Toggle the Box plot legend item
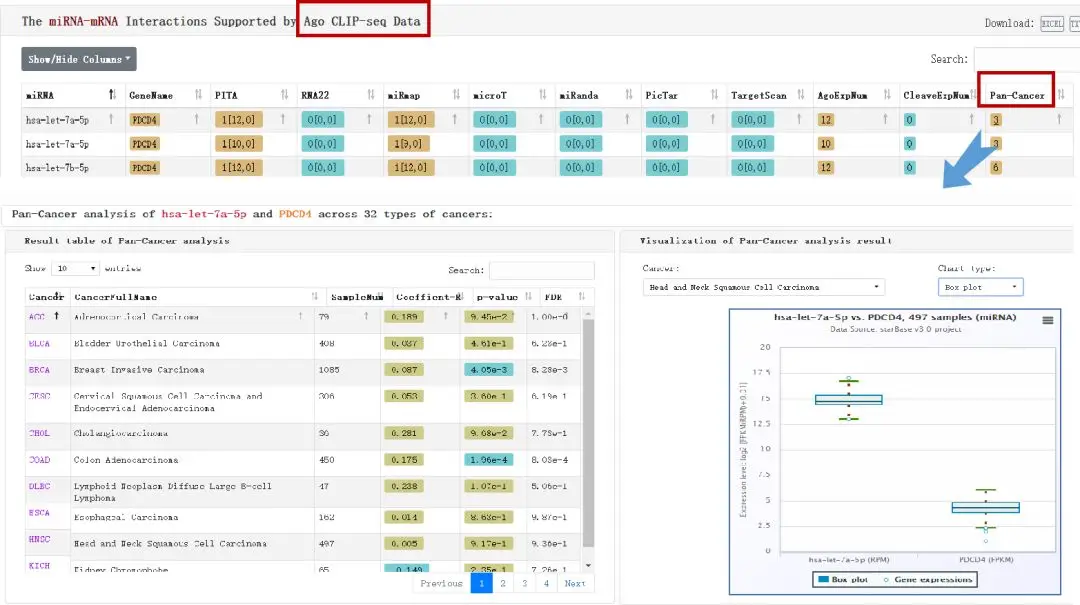 click(x=846, y=579)
